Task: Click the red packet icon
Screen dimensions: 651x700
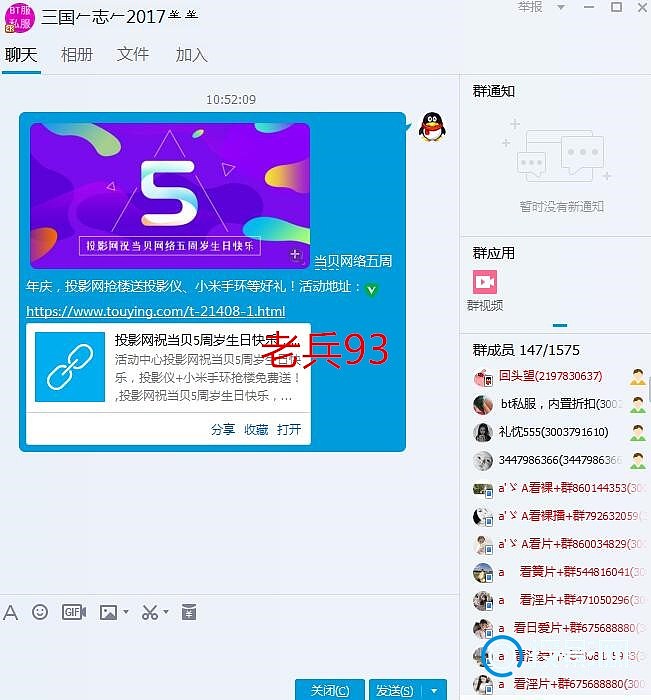Action: pyautogui.click(x=189, y=612)
